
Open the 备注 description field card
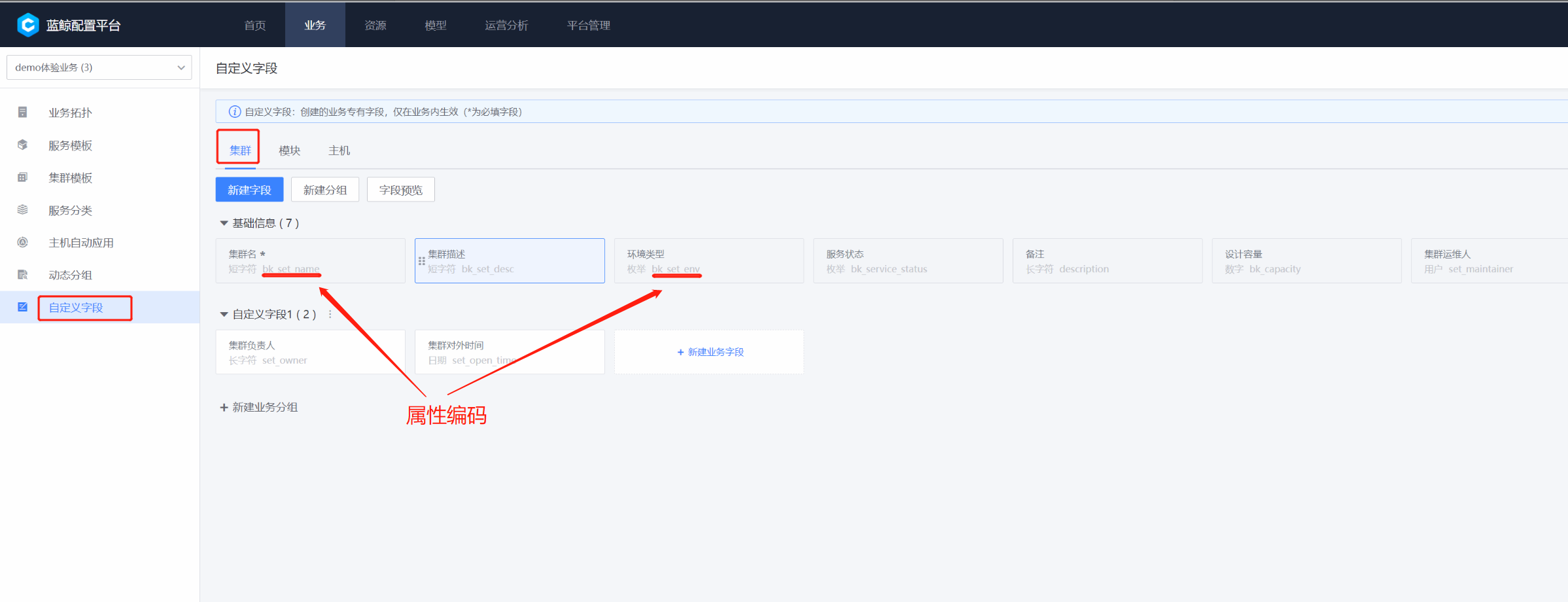[1107, 260]
